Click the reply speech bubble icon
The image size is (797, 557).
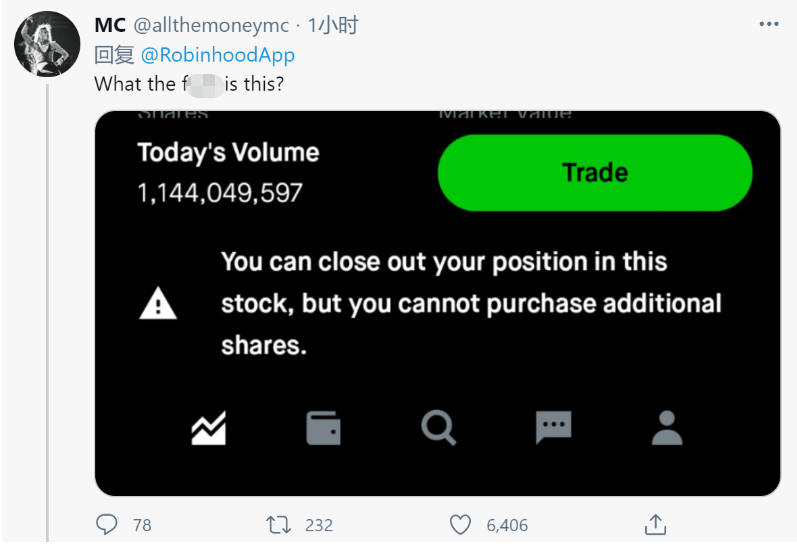[x=106, y=524]
